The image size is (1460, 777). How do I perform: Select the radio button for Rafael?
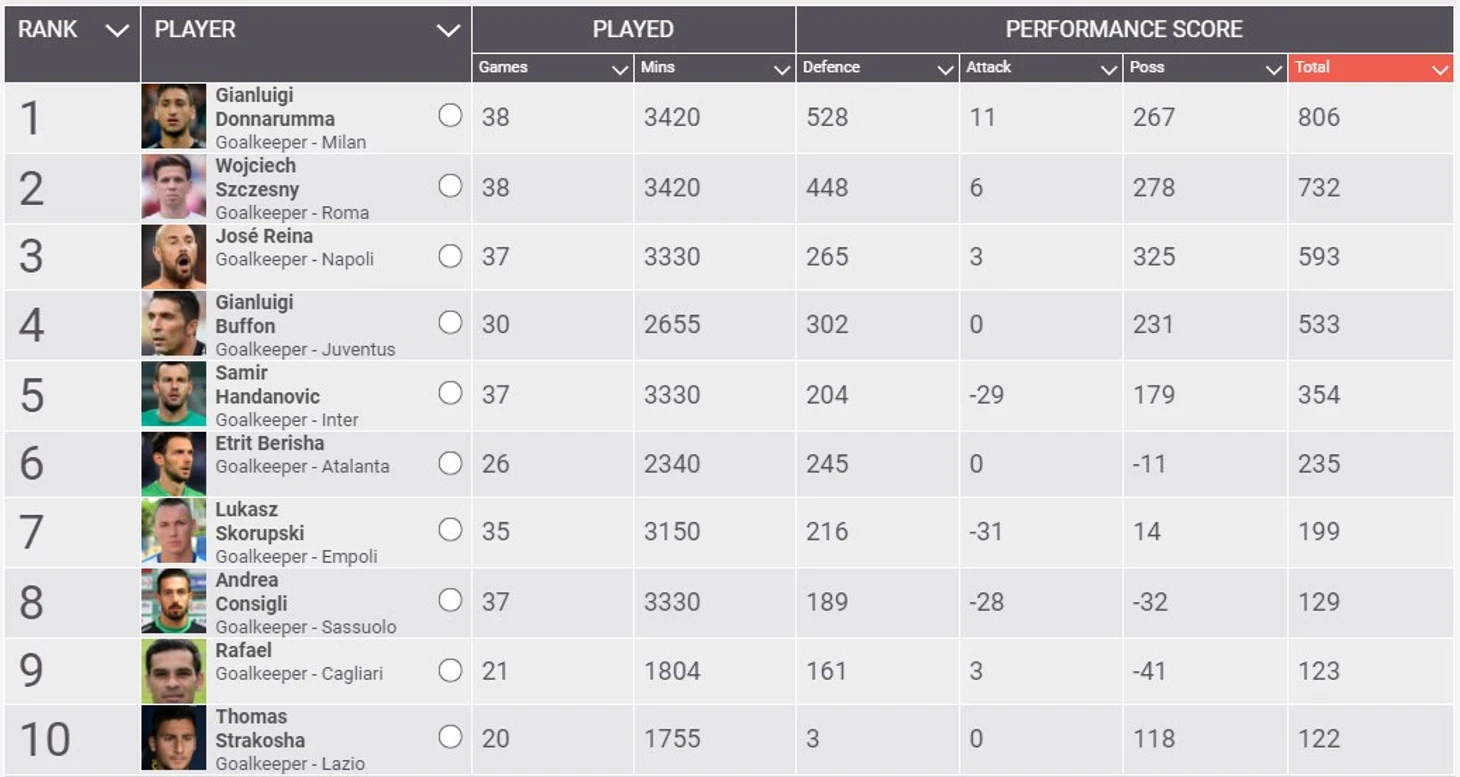[450, 670]
